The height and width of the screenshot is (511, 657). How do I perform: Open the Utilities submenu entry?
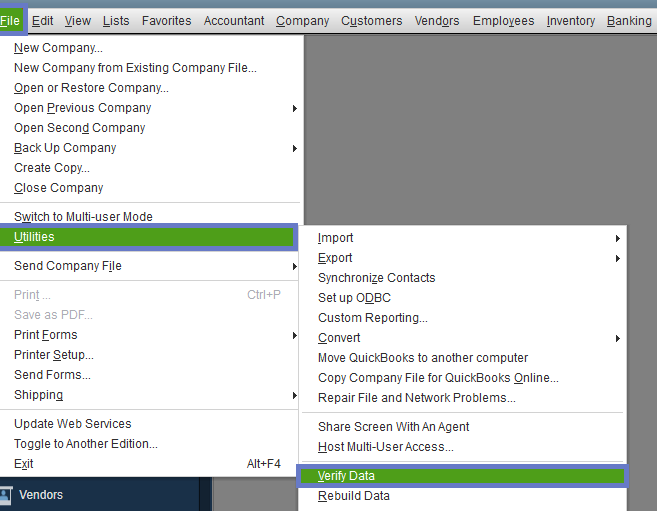pyautogui.click(x=147, y=237)
